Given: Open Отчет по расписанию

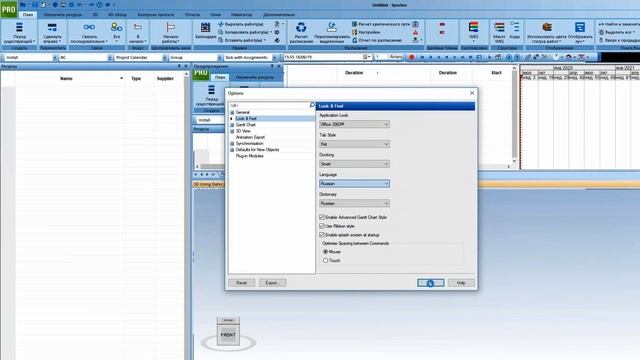Looking at the screenshot, I should tap(377, 40).
